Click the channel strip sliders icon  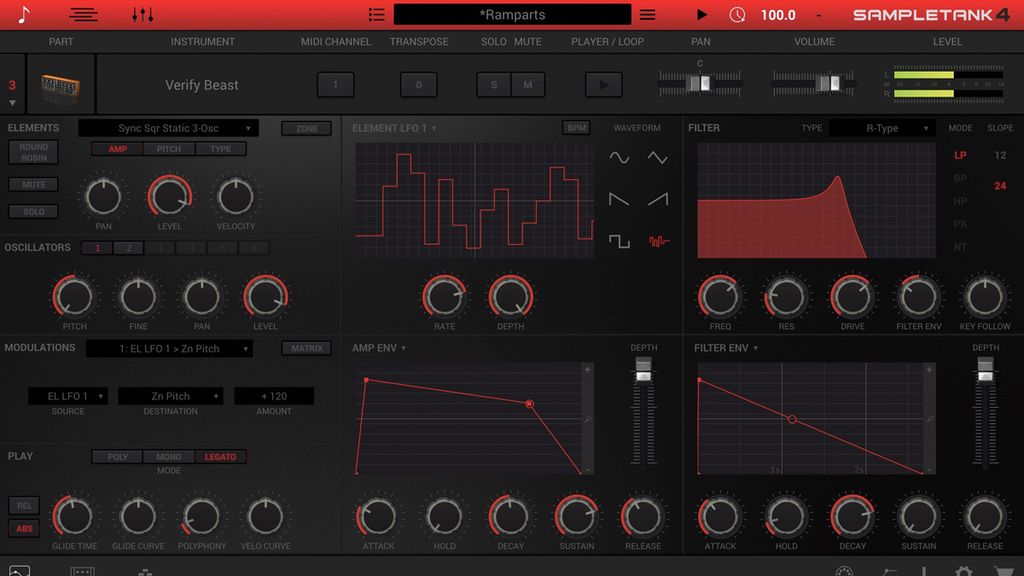[143, 14]
